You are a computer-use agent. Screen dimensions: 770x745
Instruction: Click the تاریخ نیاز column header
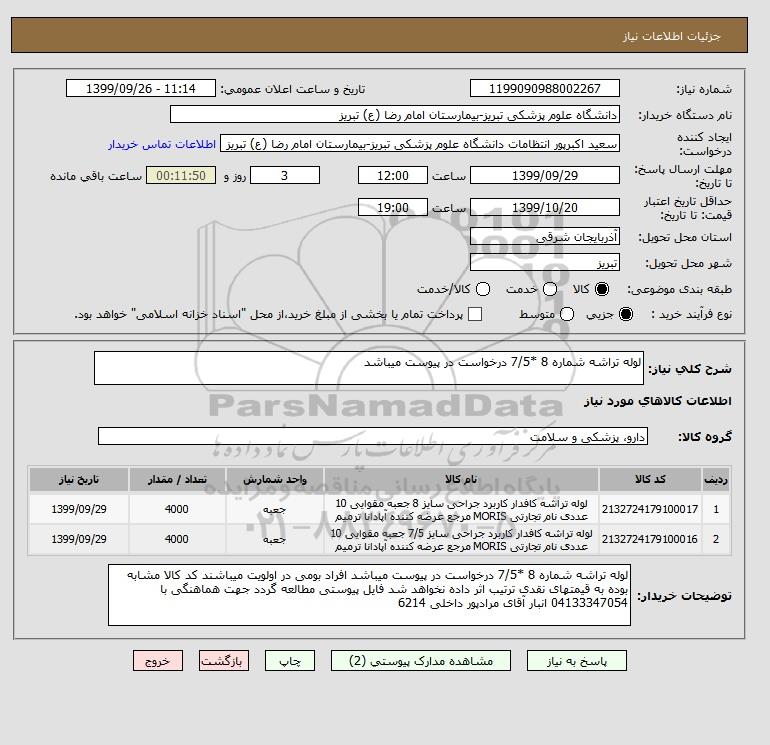pyautogui.click(x=79, y=479)
